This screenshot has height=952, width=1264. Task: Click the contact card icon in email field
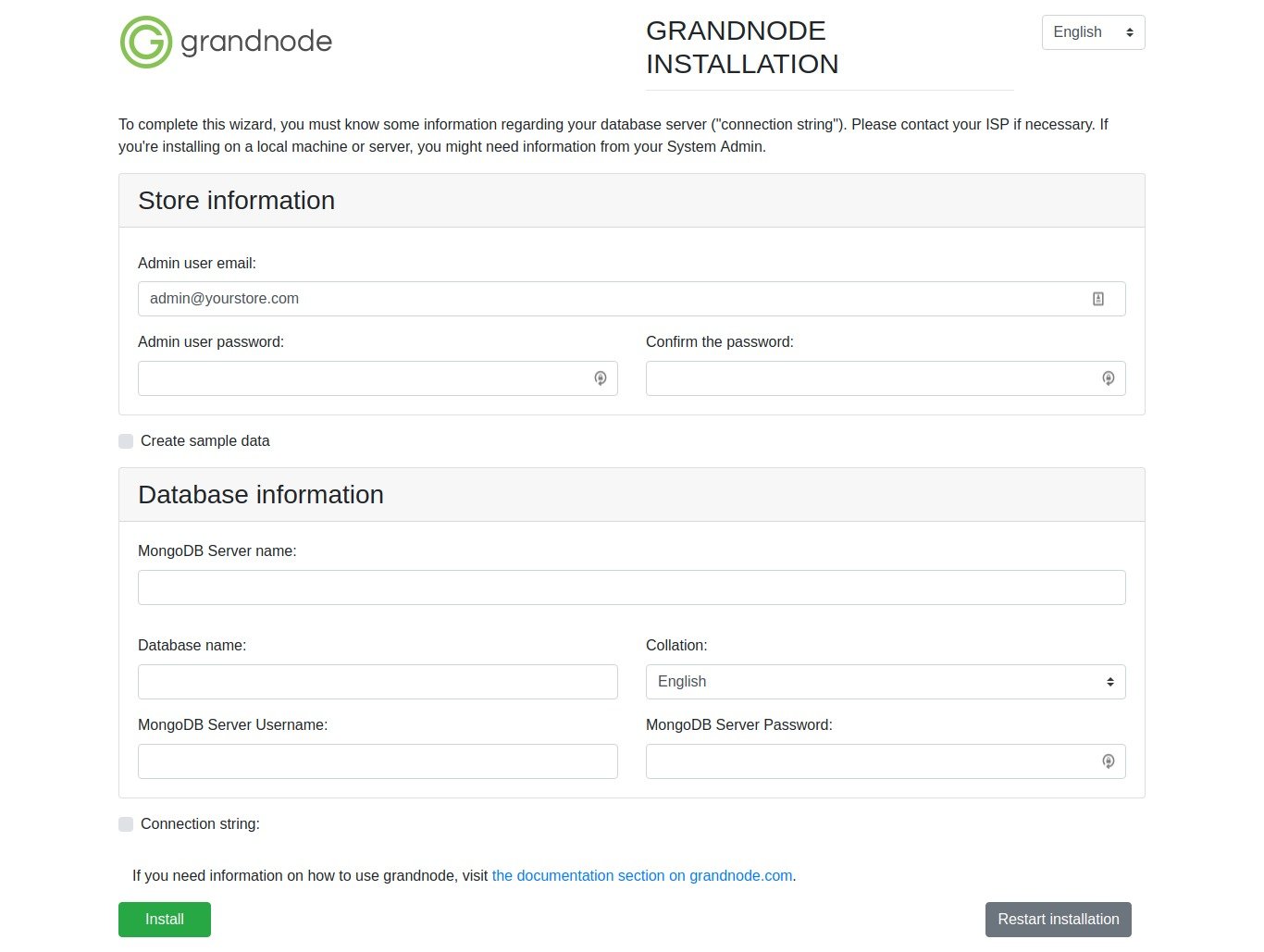coord(1097,299)
